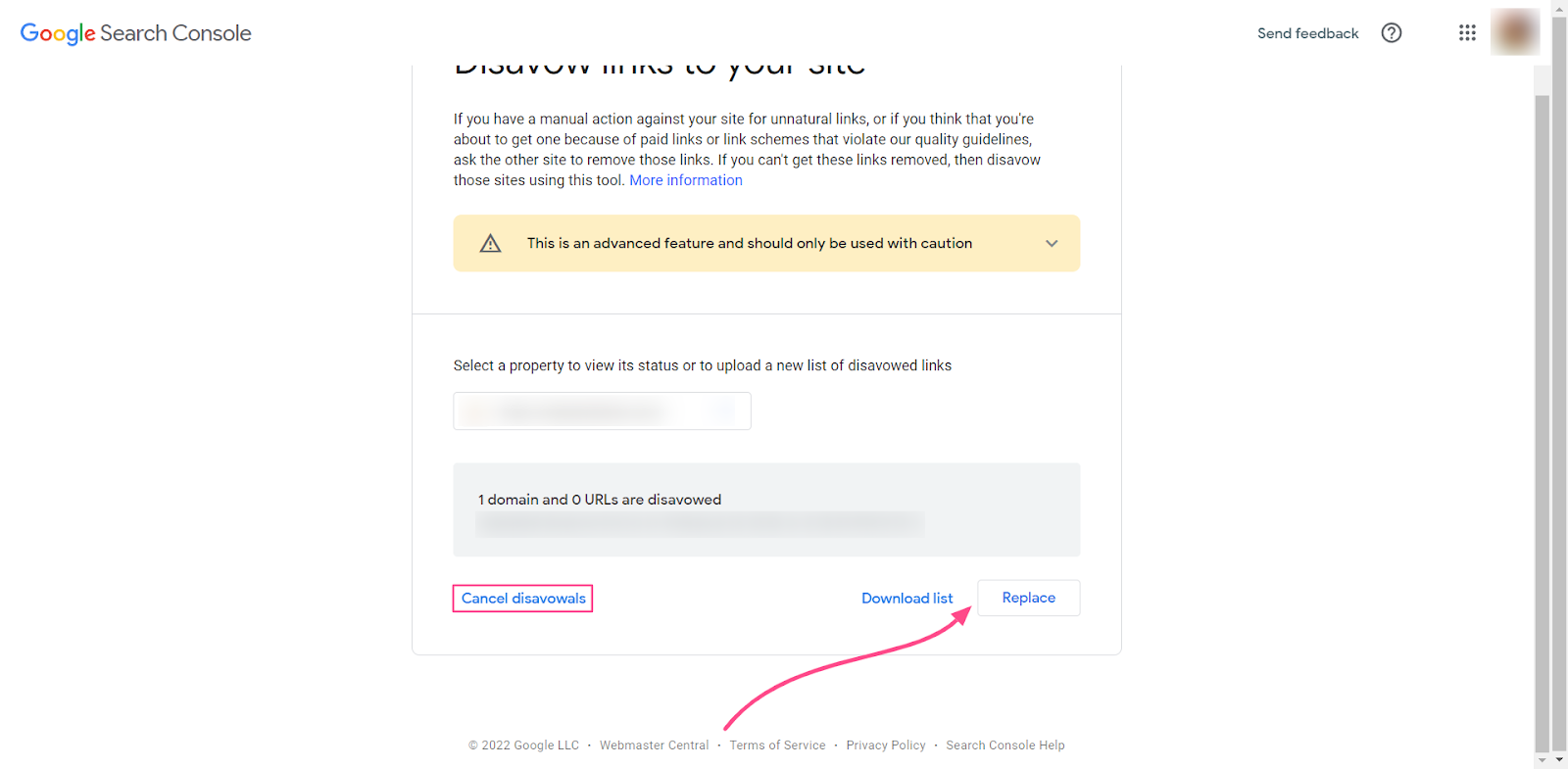Screen dimensions: 1568x769
Task: Open the More information link
Action: pyautogui.click(x=686, y=180)
